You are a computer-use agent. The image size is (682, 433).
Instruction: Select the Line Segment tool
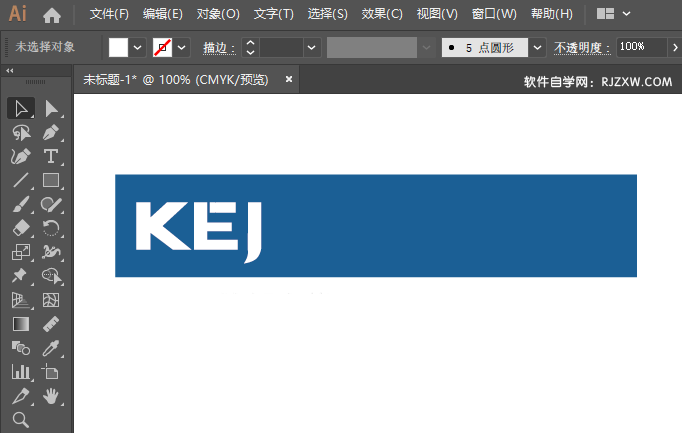point(21,180)
